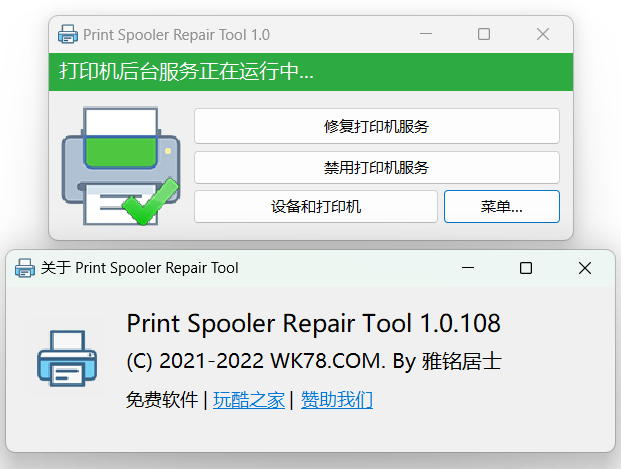The height and width of the screenshot is (469, 621).
Task: Click main window title Print Spooler Repair Tool 1.0
Action: click(176, 35)
